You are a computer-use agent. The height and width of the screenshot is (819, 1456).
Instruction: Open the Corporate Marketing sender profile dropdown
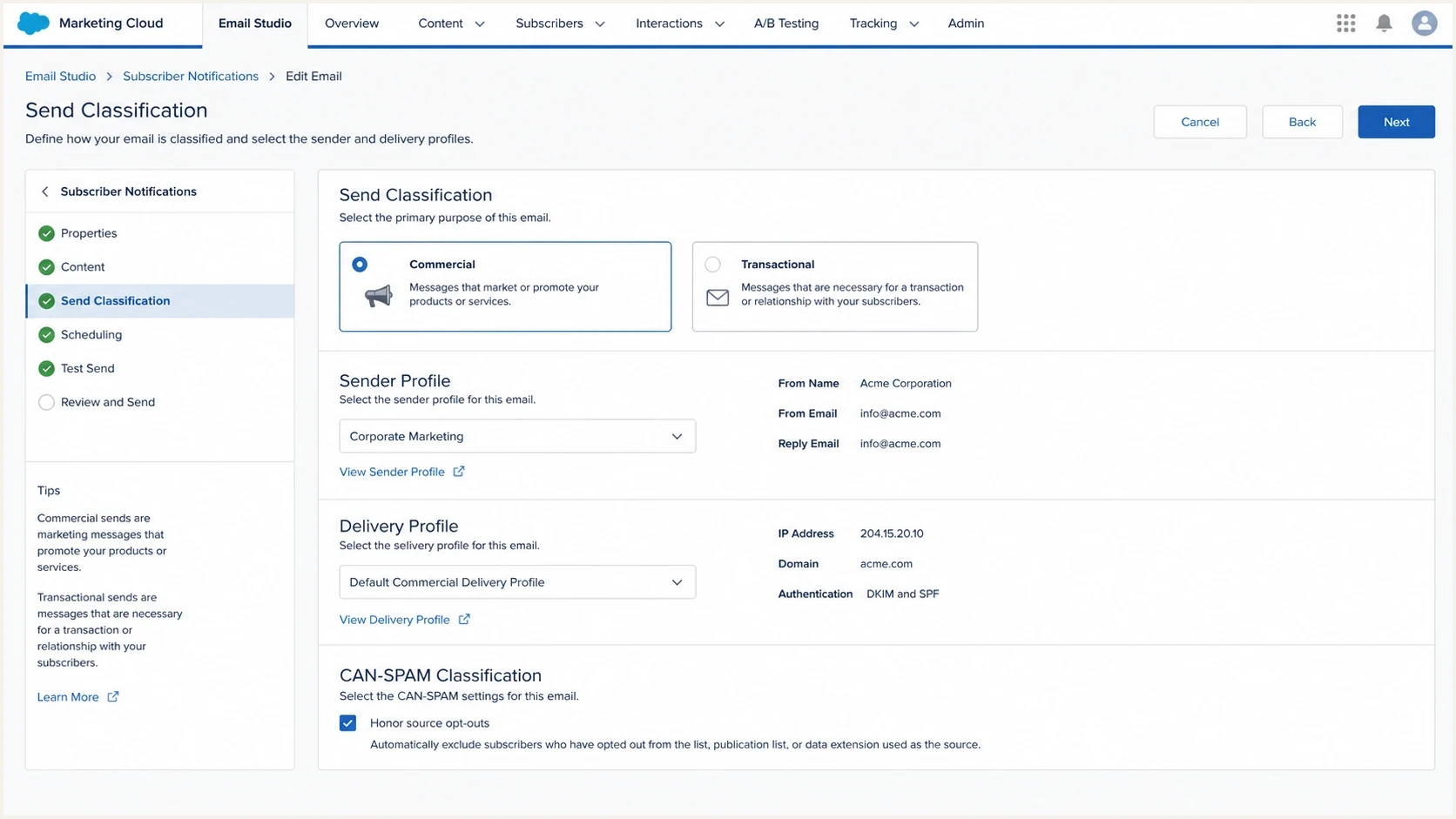517,436
